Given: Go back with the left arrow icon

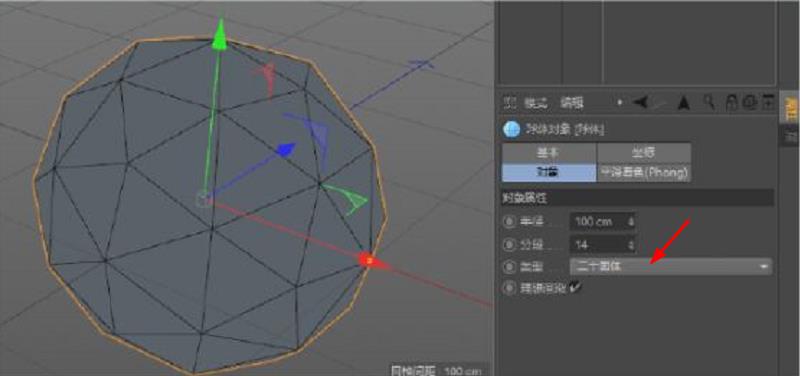Looking at the screenshot, I should click(x=640, y=103).
